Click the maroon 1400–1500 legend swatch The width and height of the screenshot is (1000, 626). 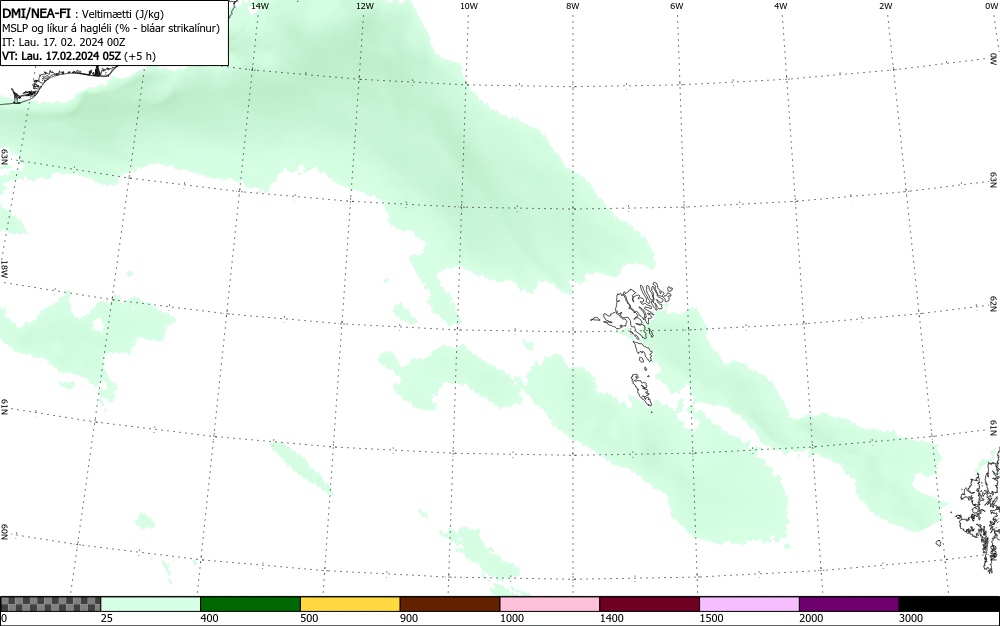coord(649,604)
